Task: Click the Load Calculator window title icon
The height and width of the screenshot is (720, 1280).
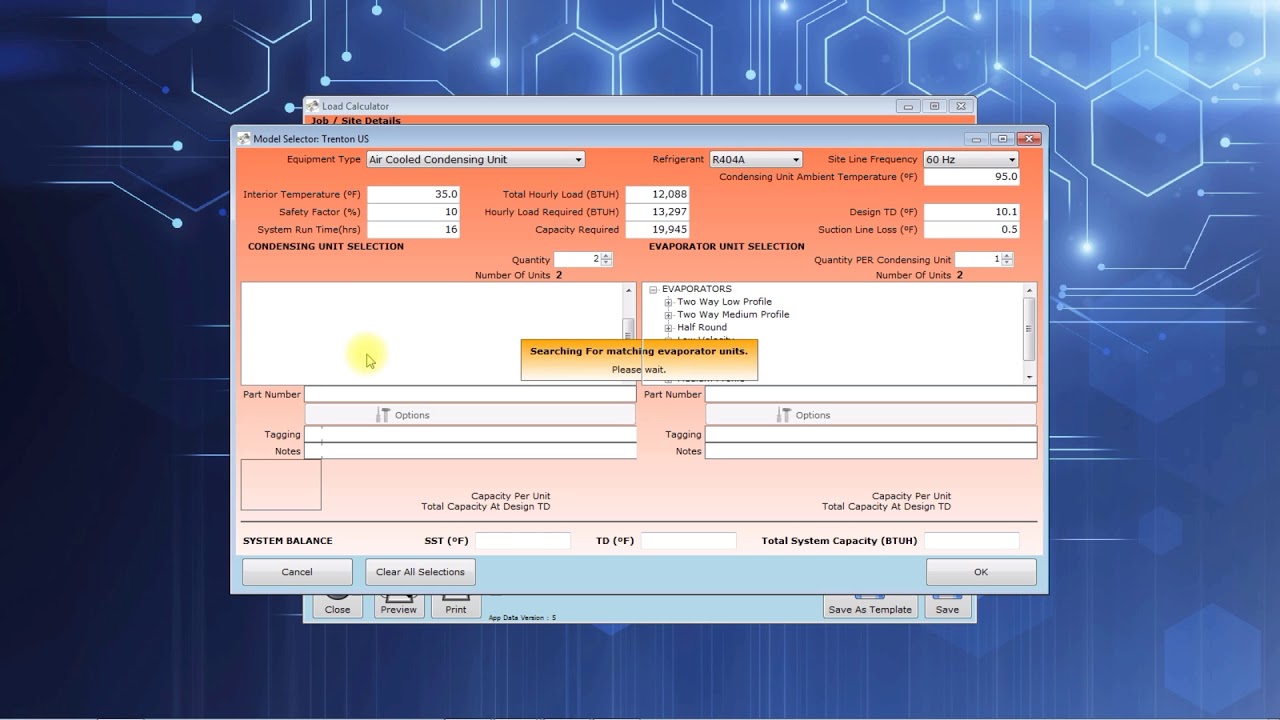Action: (313, 106)
